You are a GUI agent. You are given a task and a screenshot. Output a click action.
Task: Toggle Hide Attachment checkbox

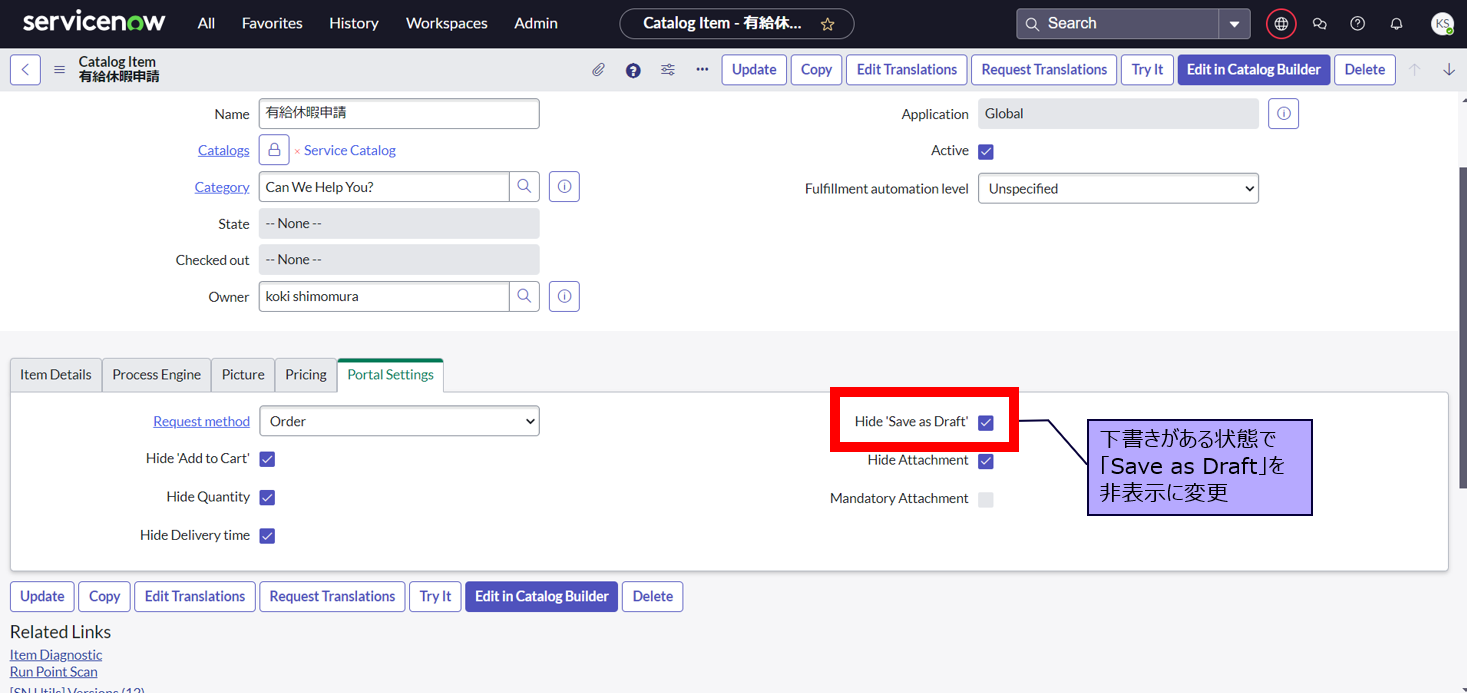(986, 461)
